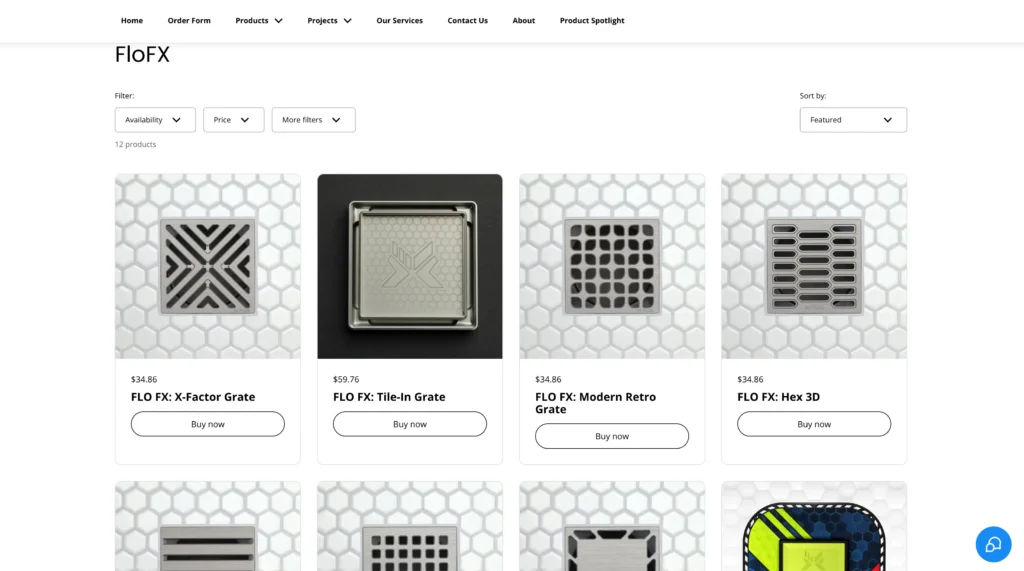Buy the Hex 3D grate now
The height and width of the screenshot is (571, 1024).
coord(814,424)
